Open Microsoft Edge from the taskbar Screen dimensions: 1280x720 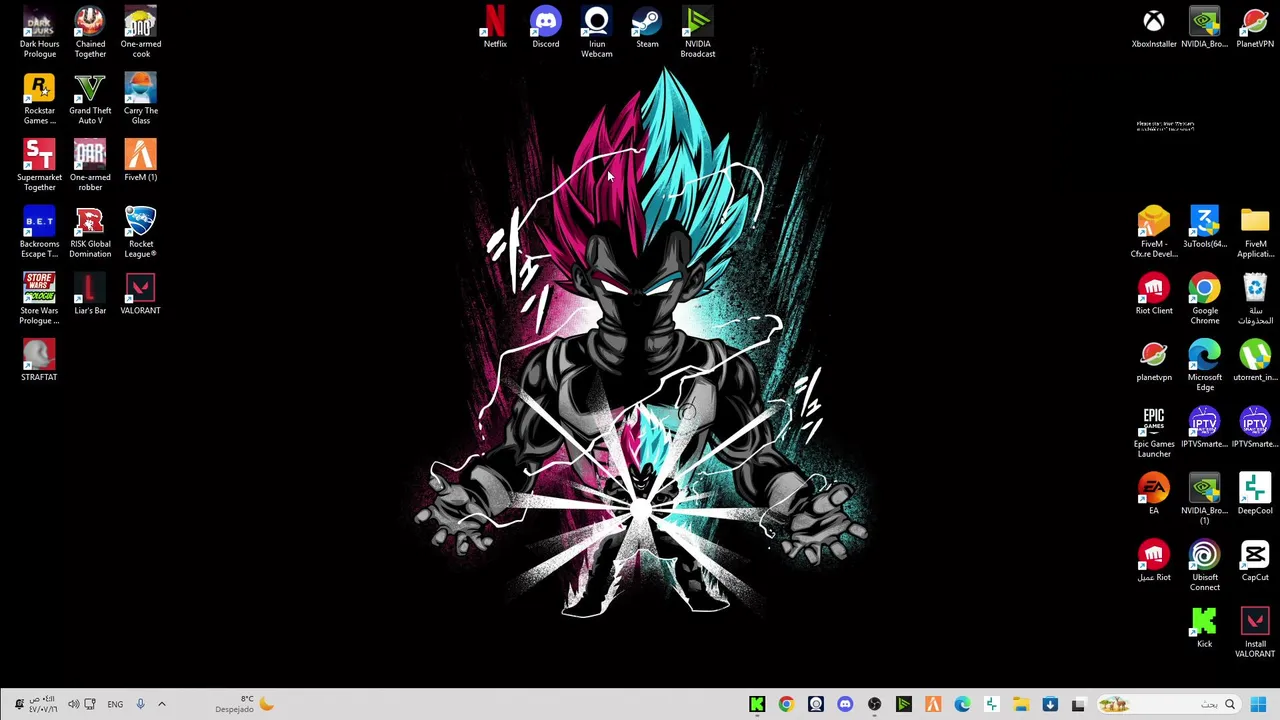tap(962, 705)
